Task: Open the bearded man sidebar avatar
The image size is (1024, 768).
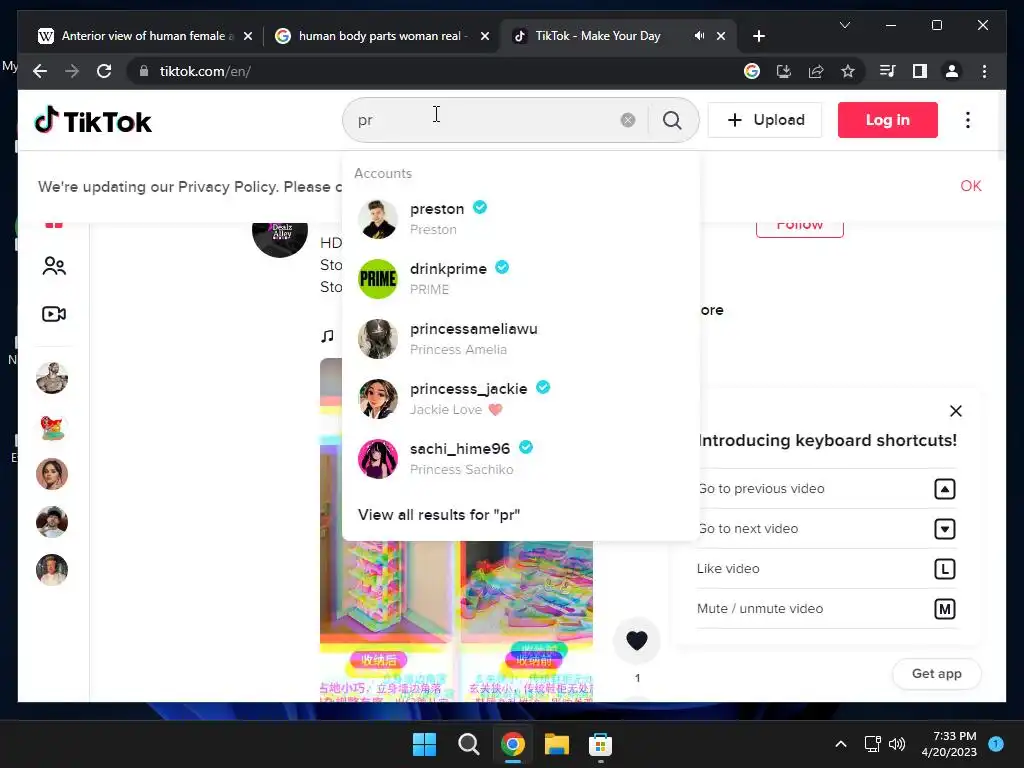Action: pyautogui.click(x=52, y=377)
